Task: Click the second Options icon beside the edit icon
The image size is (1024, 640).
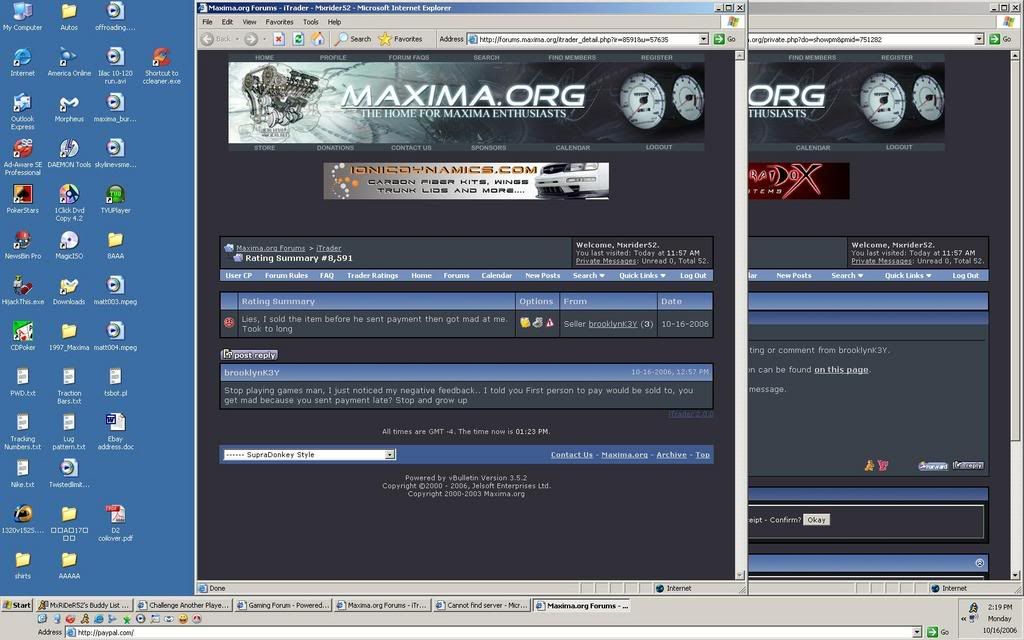Action: coord(537,323)
